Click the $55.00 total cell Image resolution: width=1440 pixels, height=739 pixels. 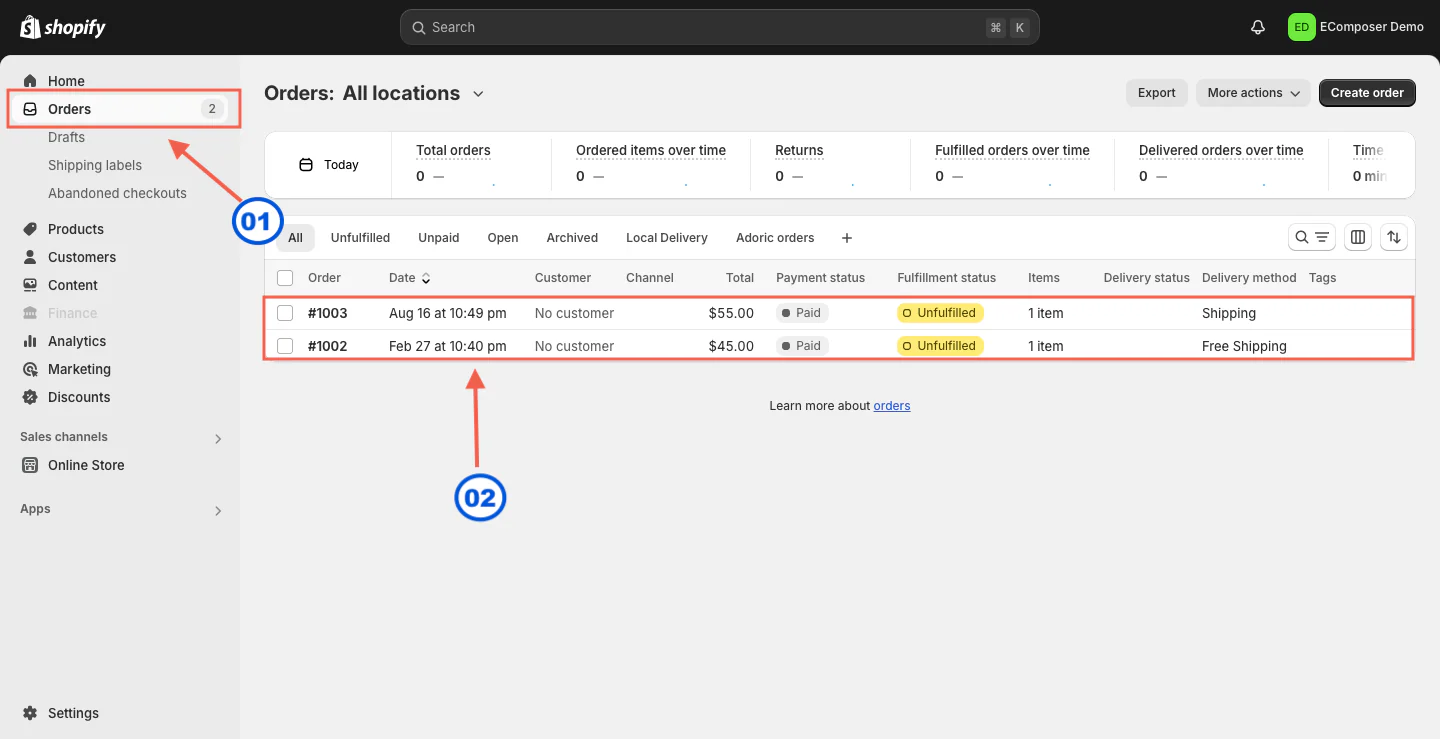731,313
